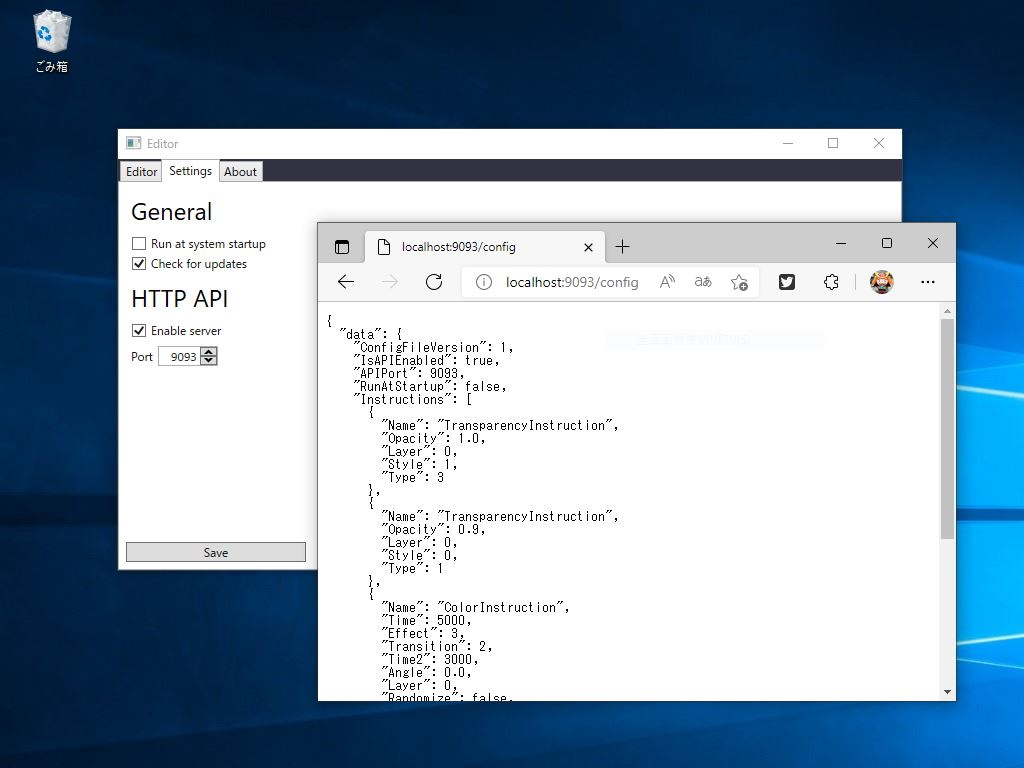This screenshot has width=1024, height=768.
Task: Open the Twitter extension in the browser toolbar
Action: pos(786,282)
